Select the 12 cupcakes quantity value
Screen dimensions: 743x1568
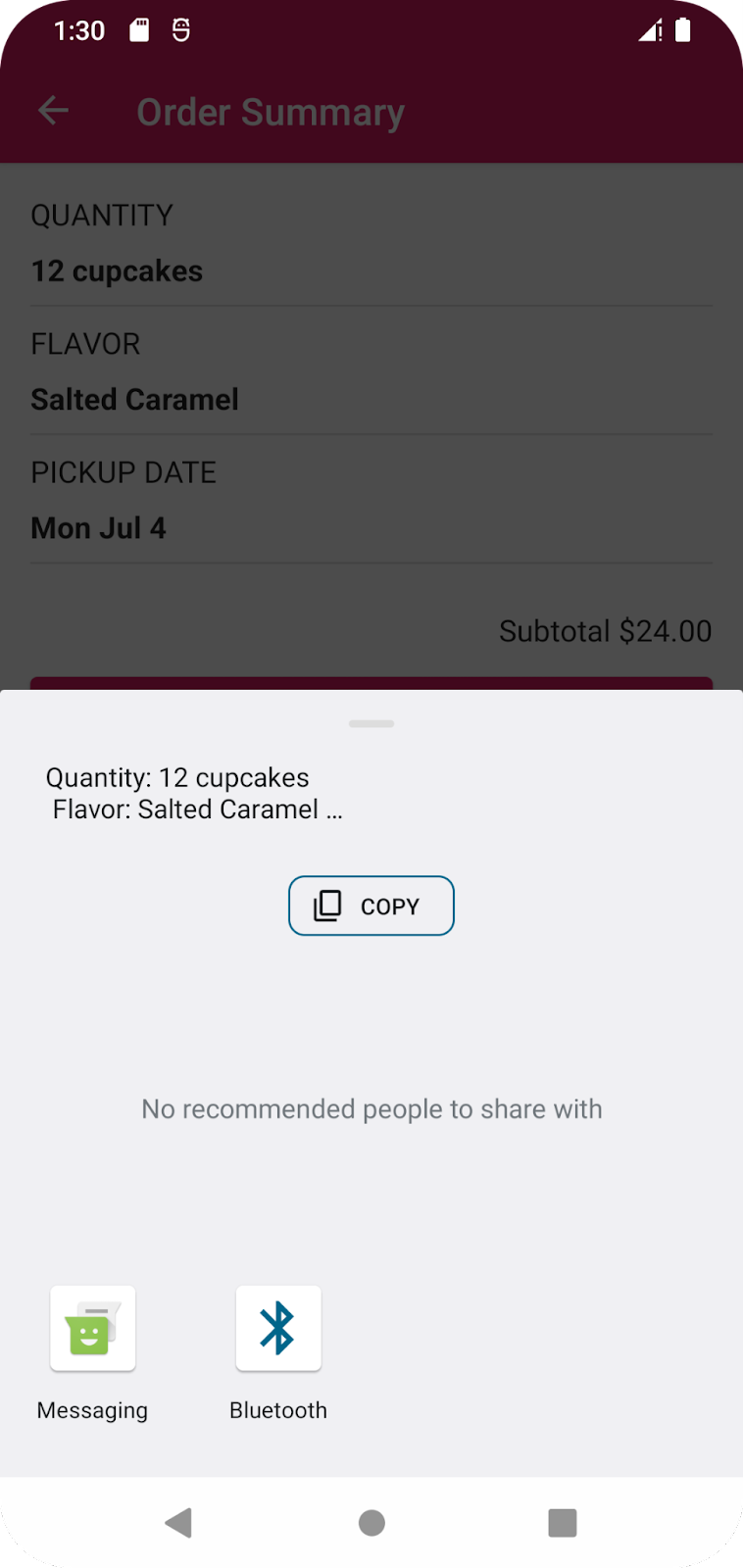(117, 271)
